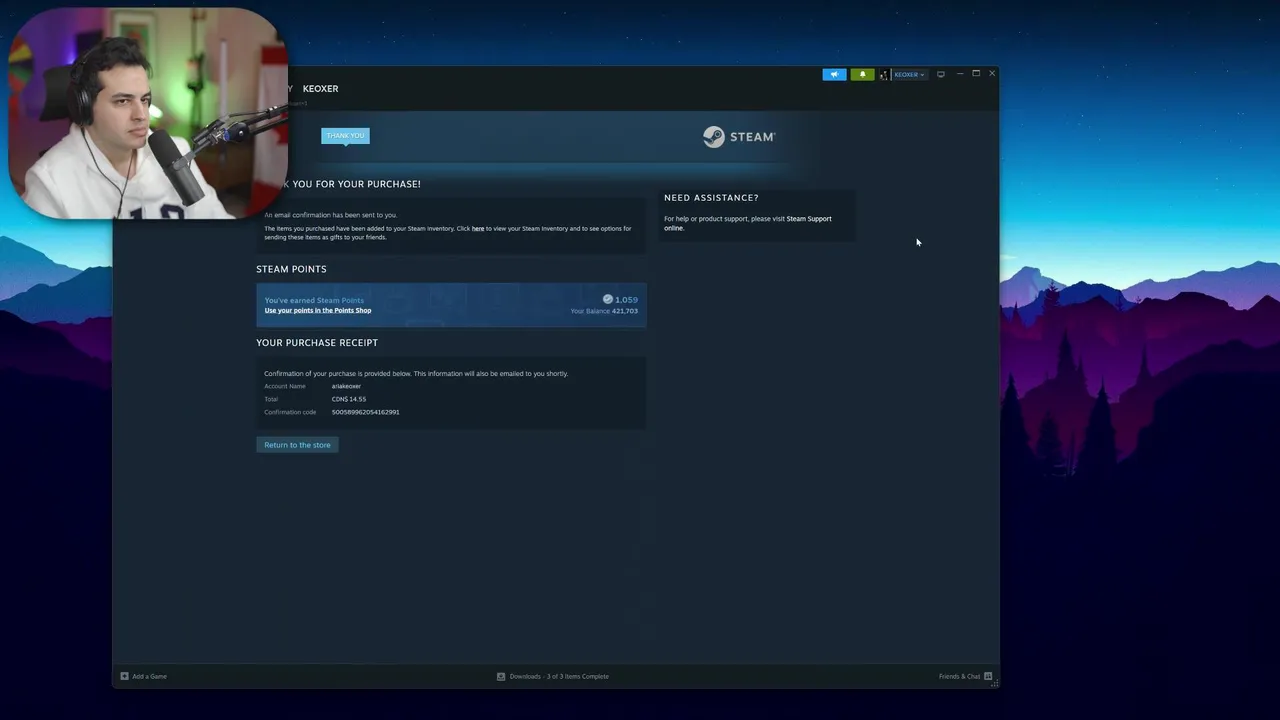Click the total 'CDN$ 14.55'
The width and height of the screenshot is (1280, 720).
pyautogui.click(x=349, y=399)
